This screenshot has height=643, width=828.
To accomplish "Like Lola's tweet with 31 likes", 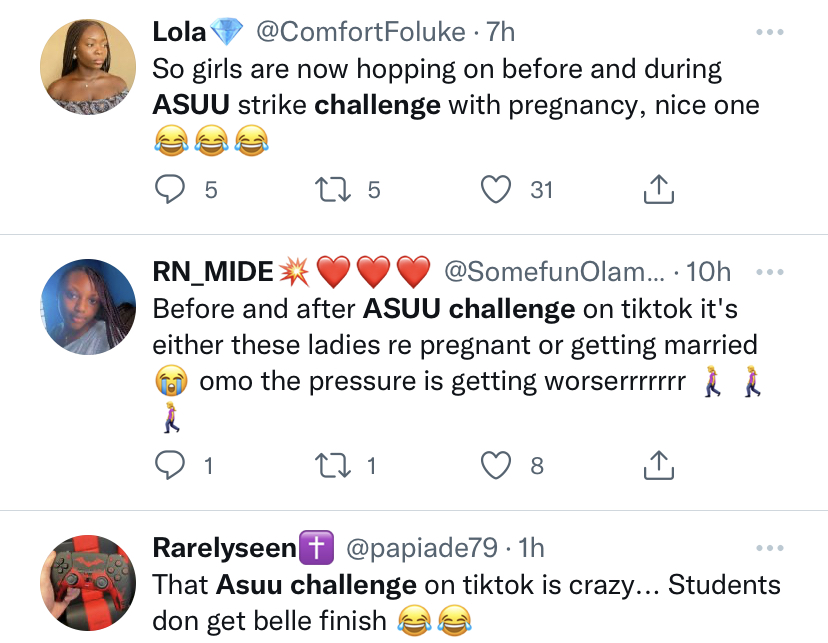I will point(496,189).
